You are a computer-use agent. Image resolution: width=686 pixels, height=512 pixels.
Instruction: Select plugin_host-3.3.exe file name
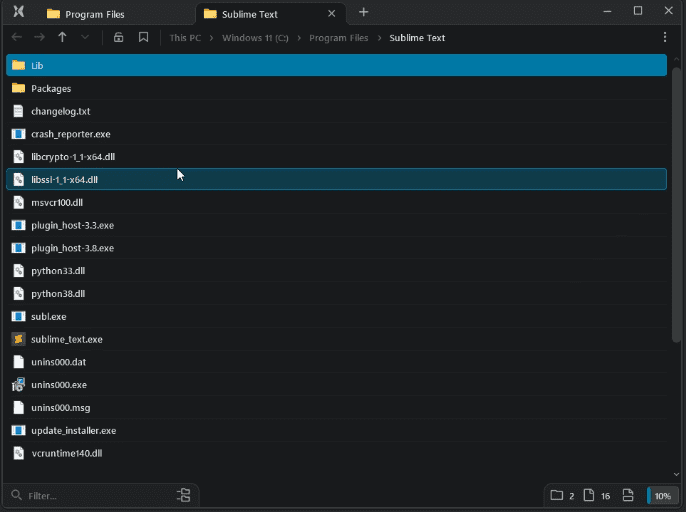click(x=73, y=225)
